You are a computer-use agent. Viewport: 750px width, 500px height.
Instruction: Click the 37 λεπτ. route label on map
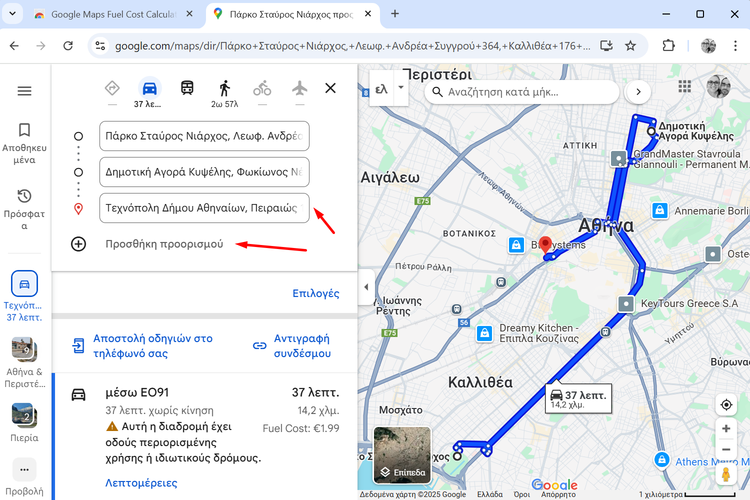pos(579,398)
